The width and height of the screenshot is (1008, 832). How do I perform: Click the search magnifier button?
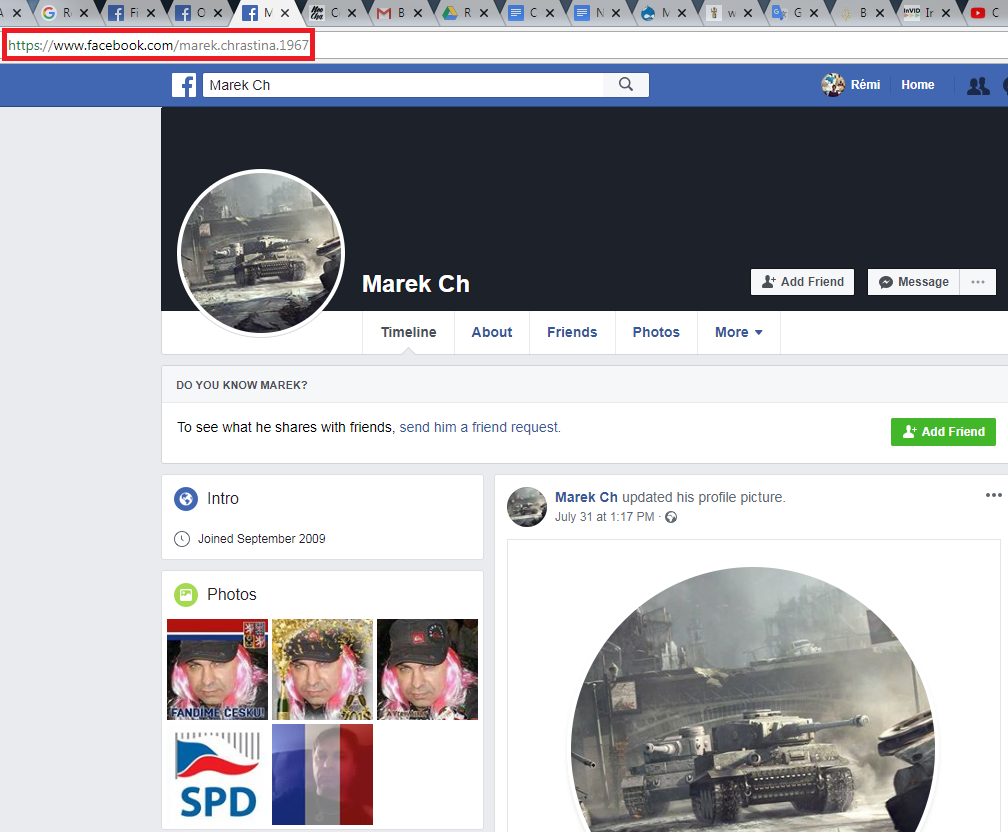coord(626,84)
